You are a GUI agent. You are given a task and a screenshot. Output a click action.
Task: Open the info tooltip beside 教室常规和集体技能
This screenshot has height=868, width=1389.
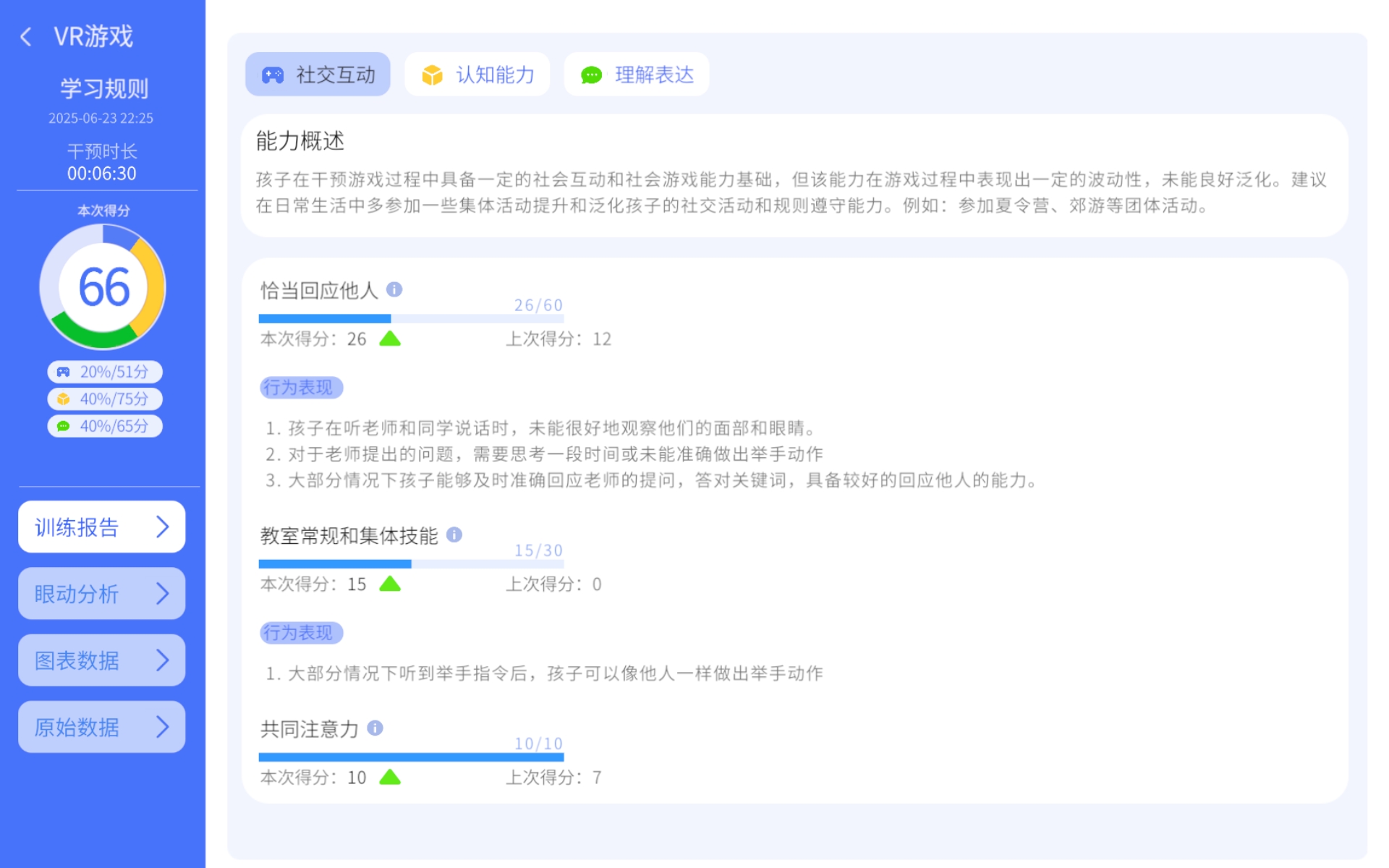click(454, 535)
